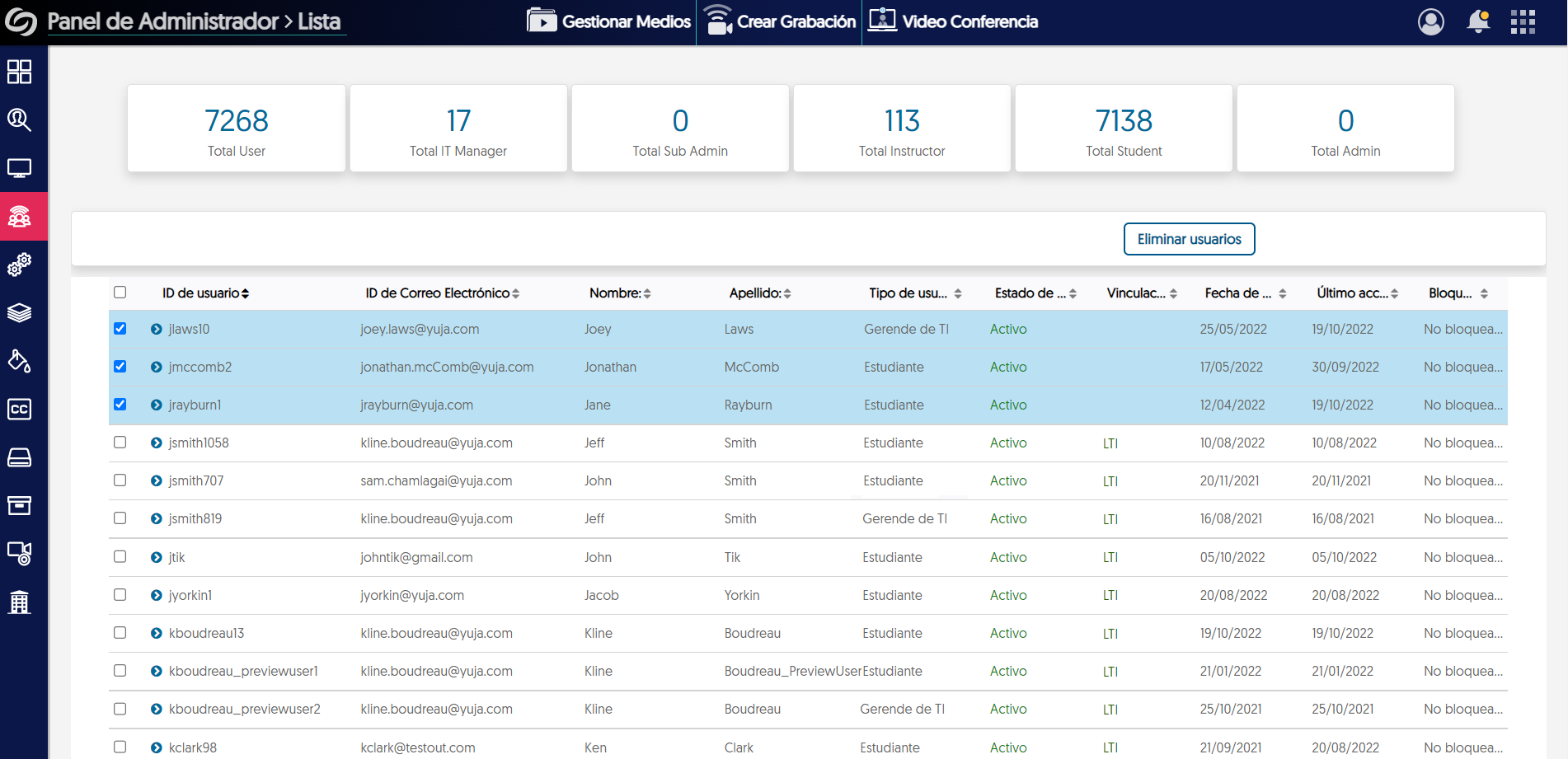Sort by ID de usuario column

(205, 293)
